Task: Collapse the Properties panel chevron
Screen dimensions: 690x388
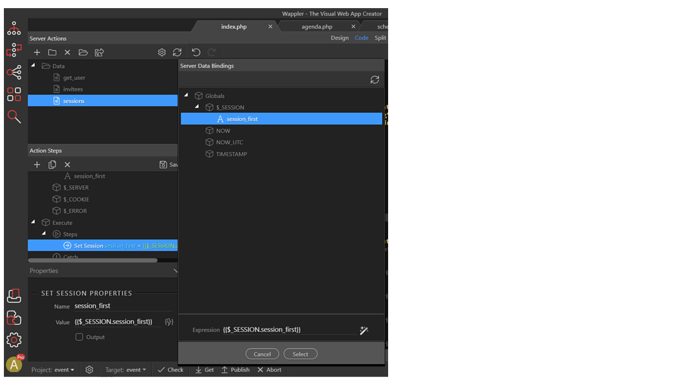Action: click(x=175, y=271)
